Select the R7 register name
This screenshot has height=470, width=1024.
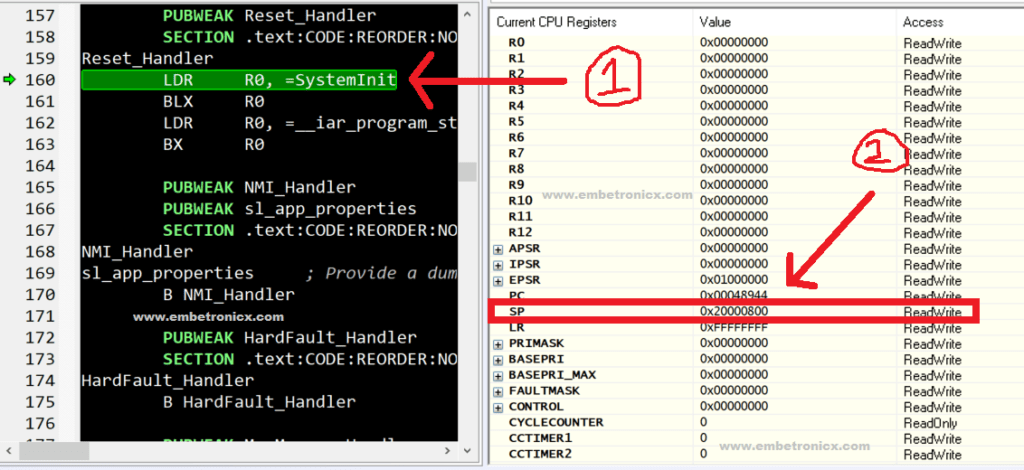pos(517,153)
